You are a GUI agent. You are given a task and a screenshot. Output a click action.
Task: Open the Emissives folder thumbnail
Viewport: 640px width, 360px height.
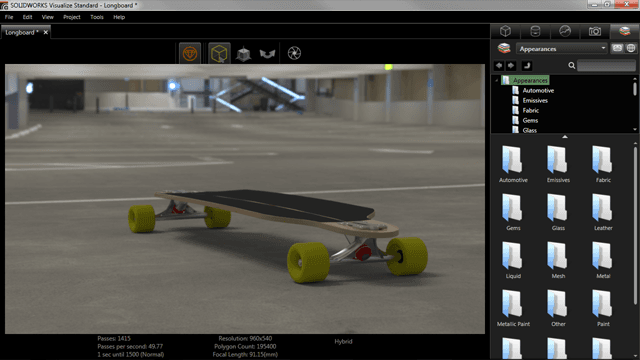pos(558,164)
